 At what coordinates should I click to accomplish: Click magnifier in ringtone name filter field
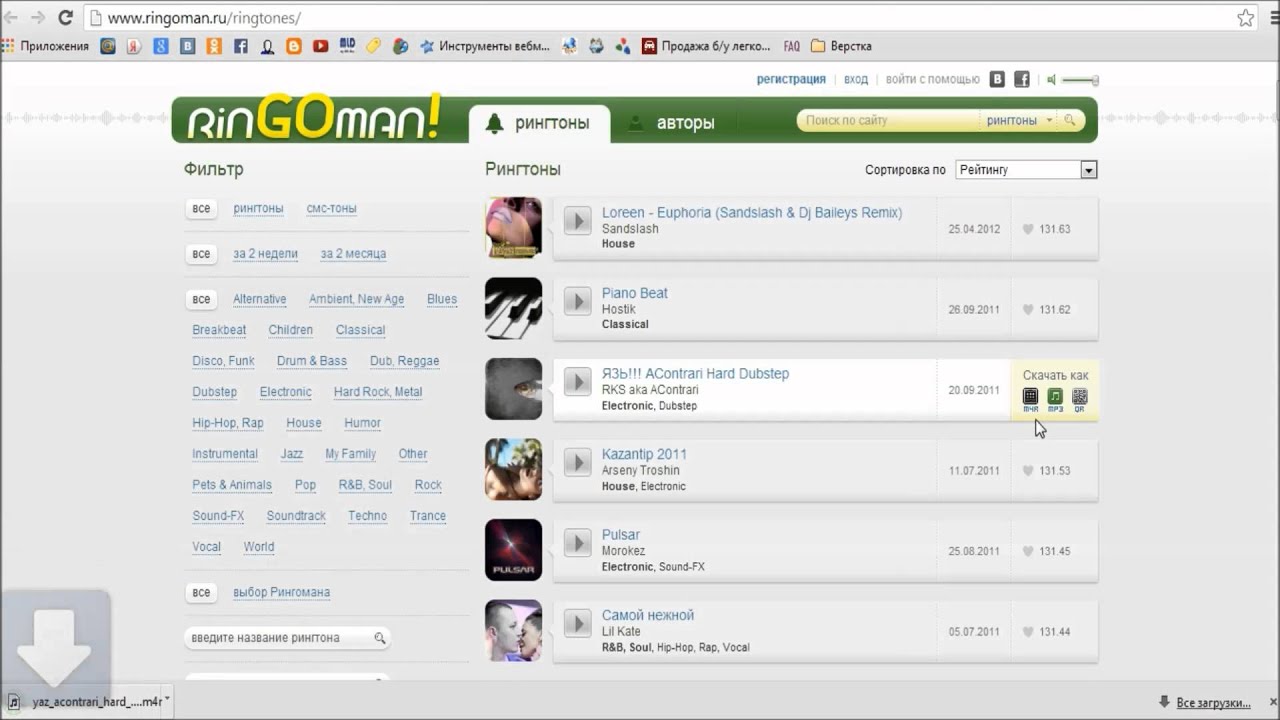pyautogui.click(x=380, y=638)
